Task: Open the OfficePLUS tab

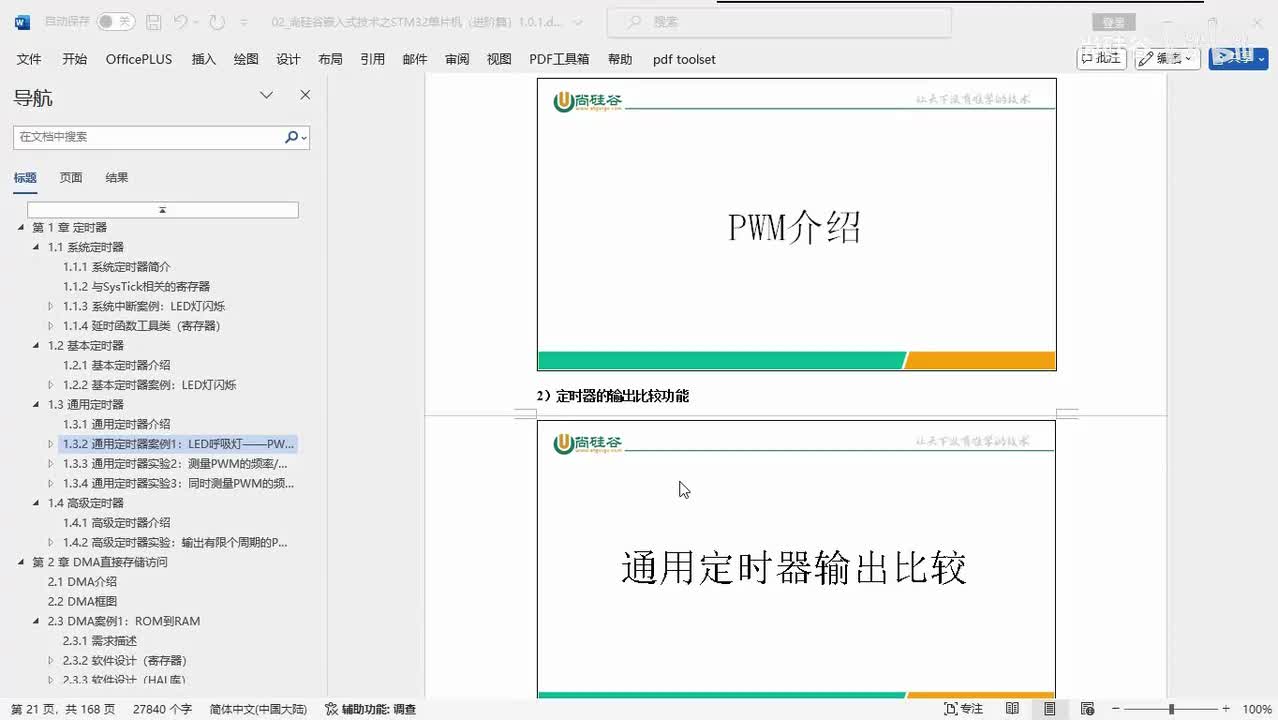Action: click(x=139, y=59)
